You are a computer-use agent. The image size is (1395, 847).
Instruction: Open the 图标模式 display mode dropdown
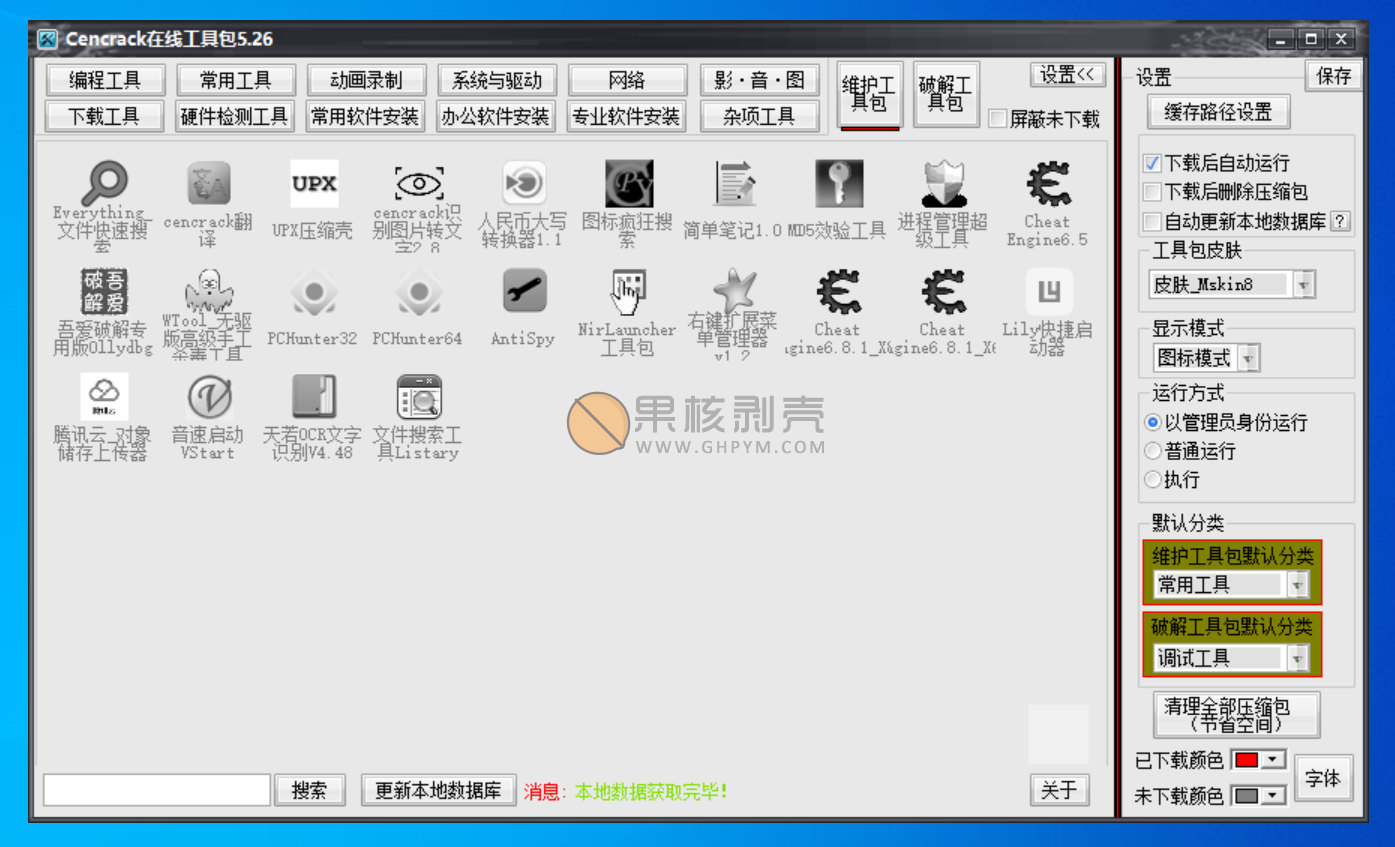click(x=1248, y=357)
